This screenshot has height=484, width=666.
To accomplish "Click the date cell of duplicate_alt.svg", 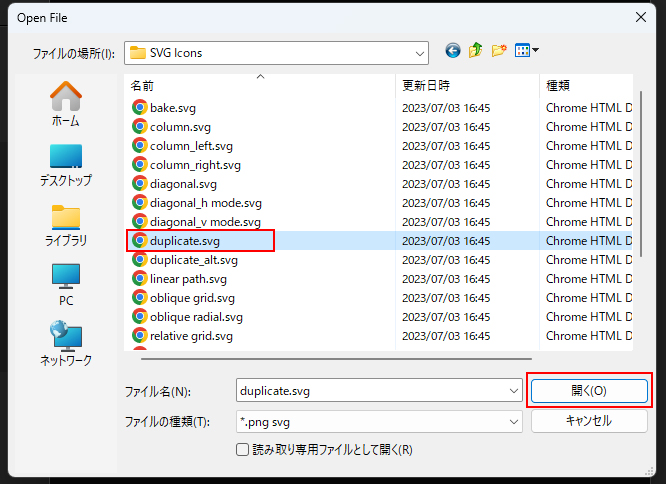I will [x=446, y=260].
